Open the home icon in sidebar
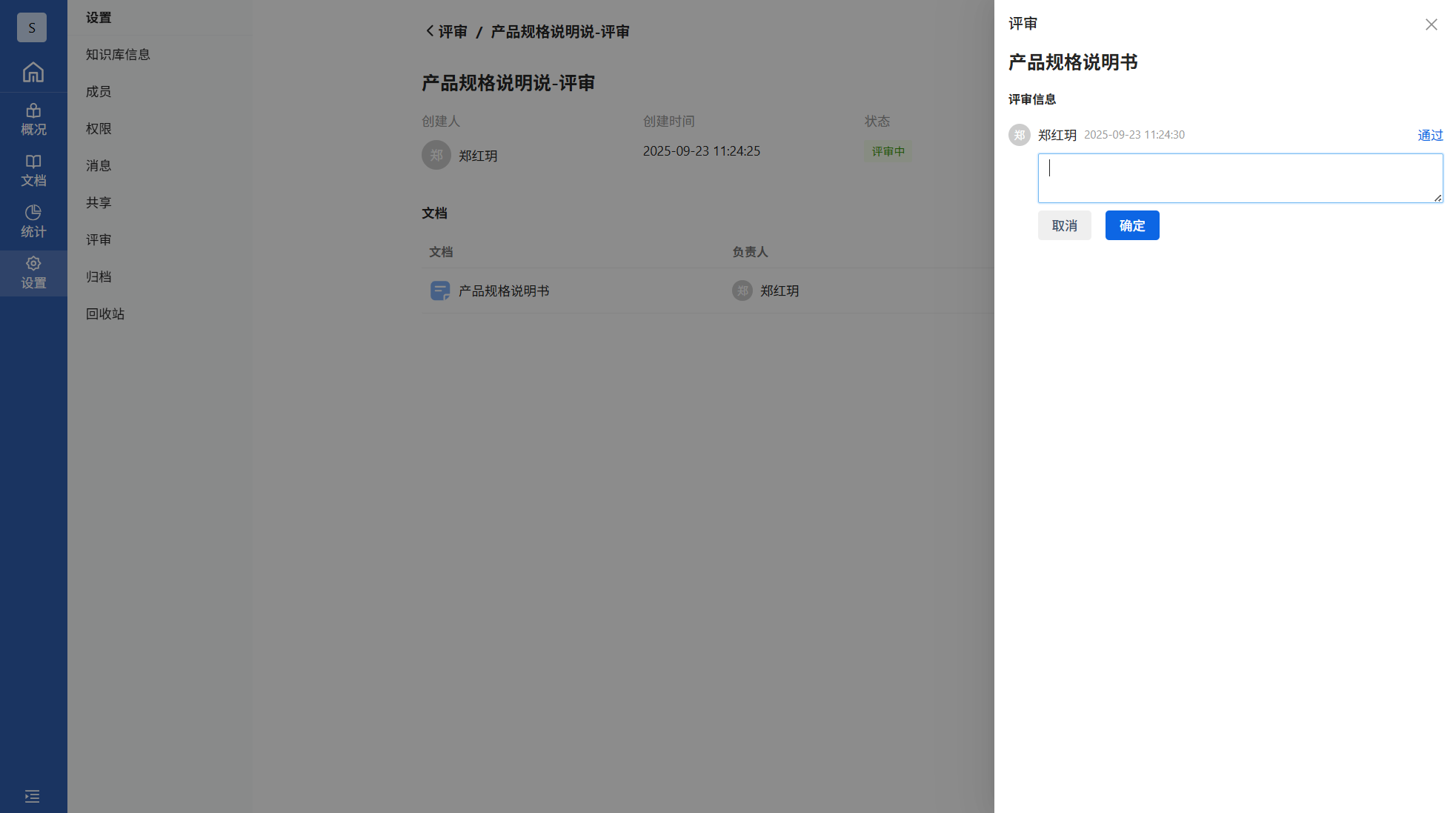1456x813 pixels. pyautogui.click(x=33, y=72)
